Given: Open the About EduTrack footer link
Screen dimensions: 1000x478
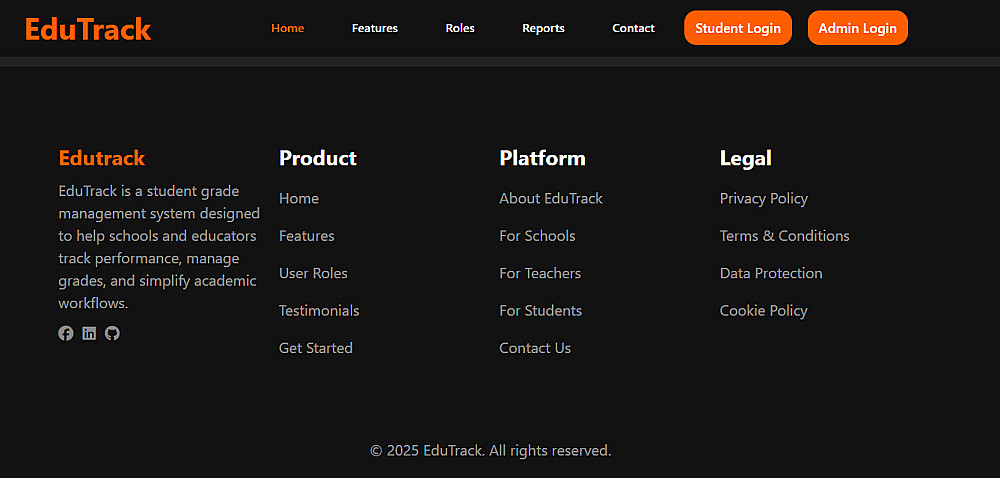Looking at the screenshot, I should pos(551,198).
